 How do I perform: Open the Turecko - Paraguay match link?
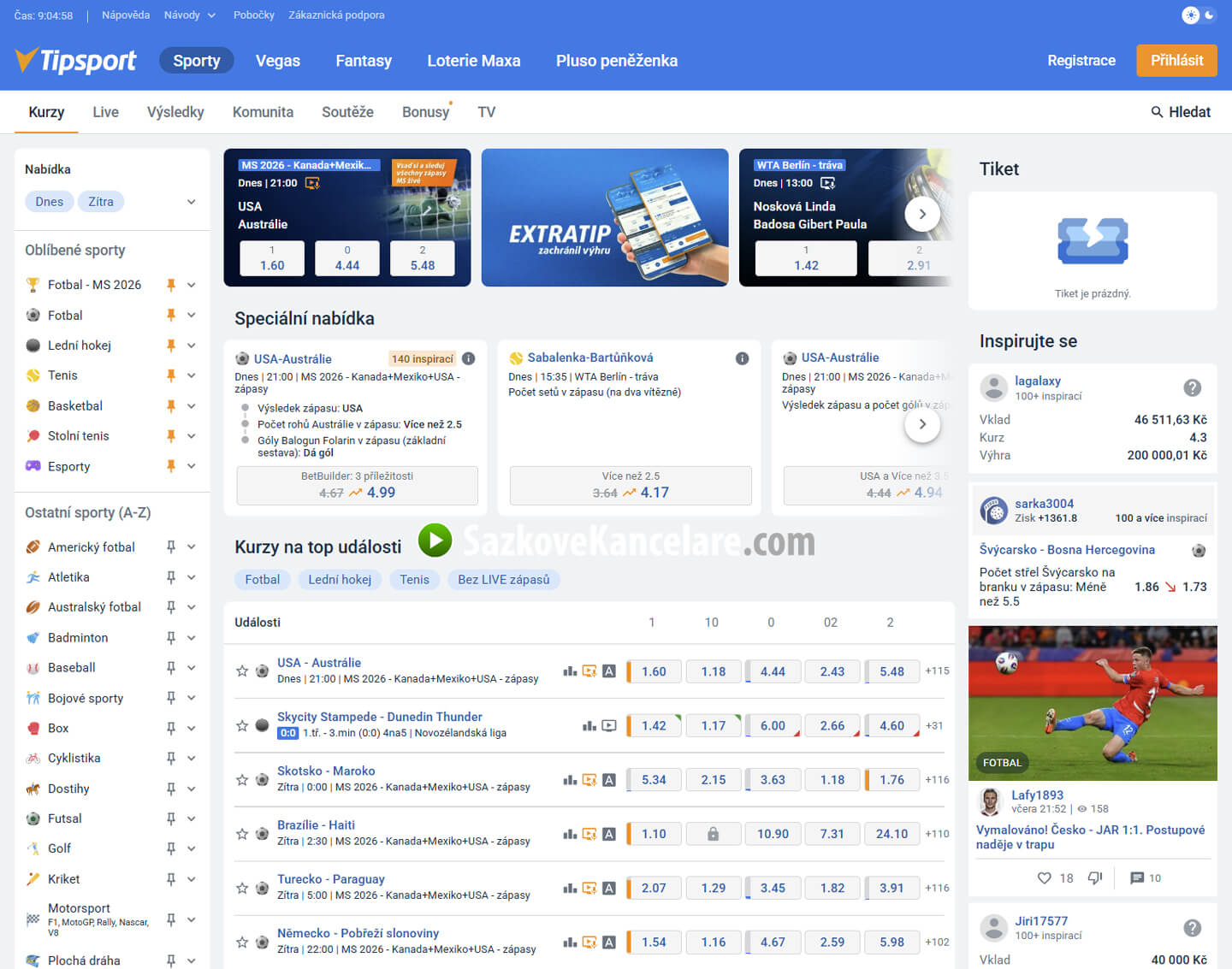pos(331,879)
